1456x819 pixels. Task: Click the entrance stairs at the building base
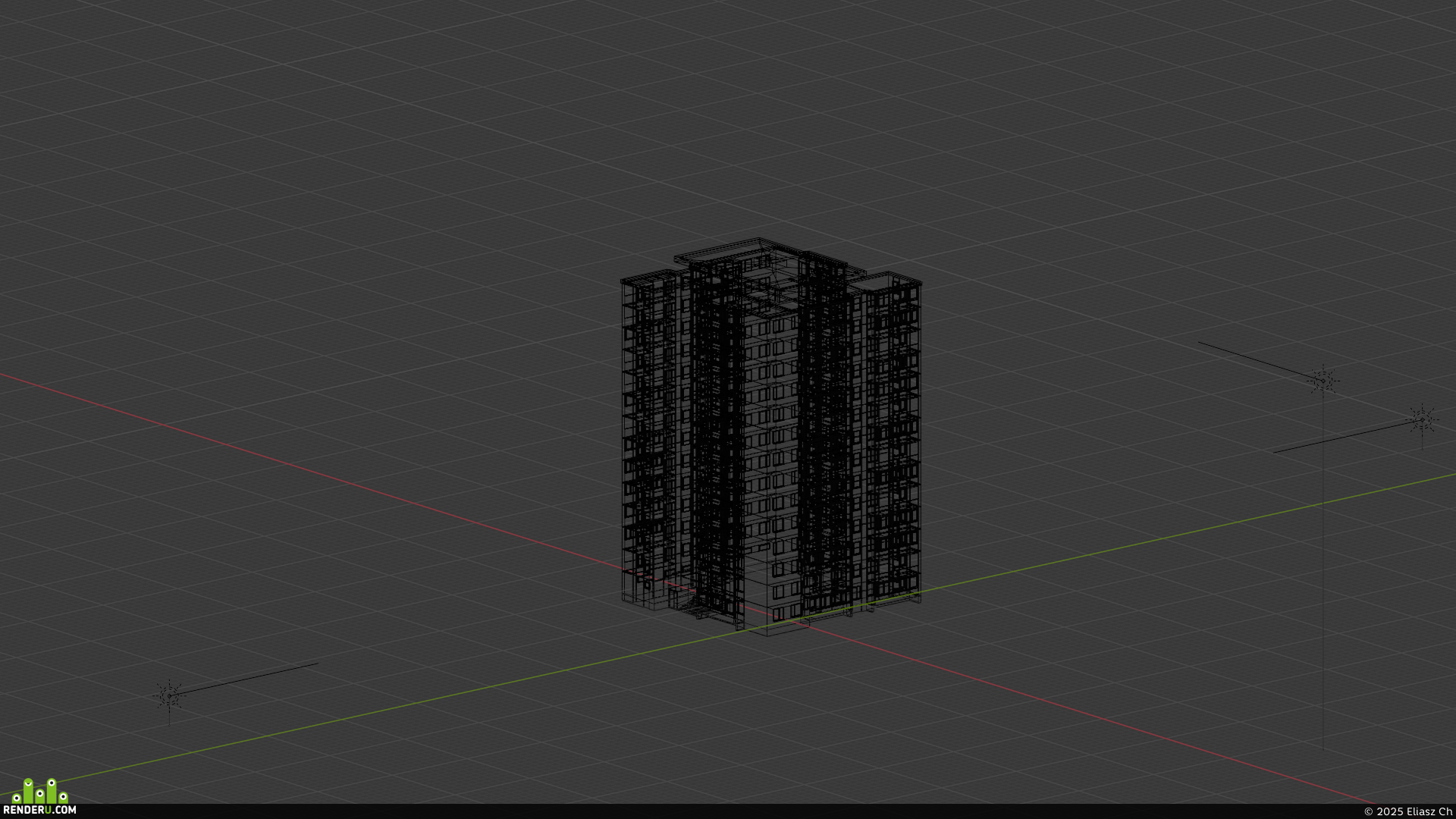(x=694, y=607)
